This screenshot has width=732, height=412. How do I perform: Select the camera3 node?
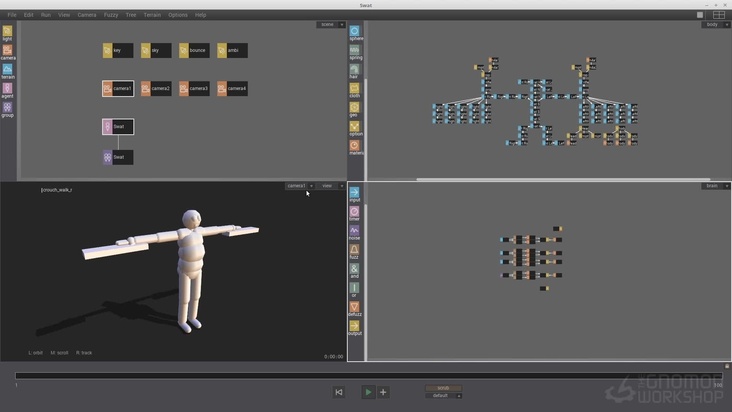pos(194,89)
